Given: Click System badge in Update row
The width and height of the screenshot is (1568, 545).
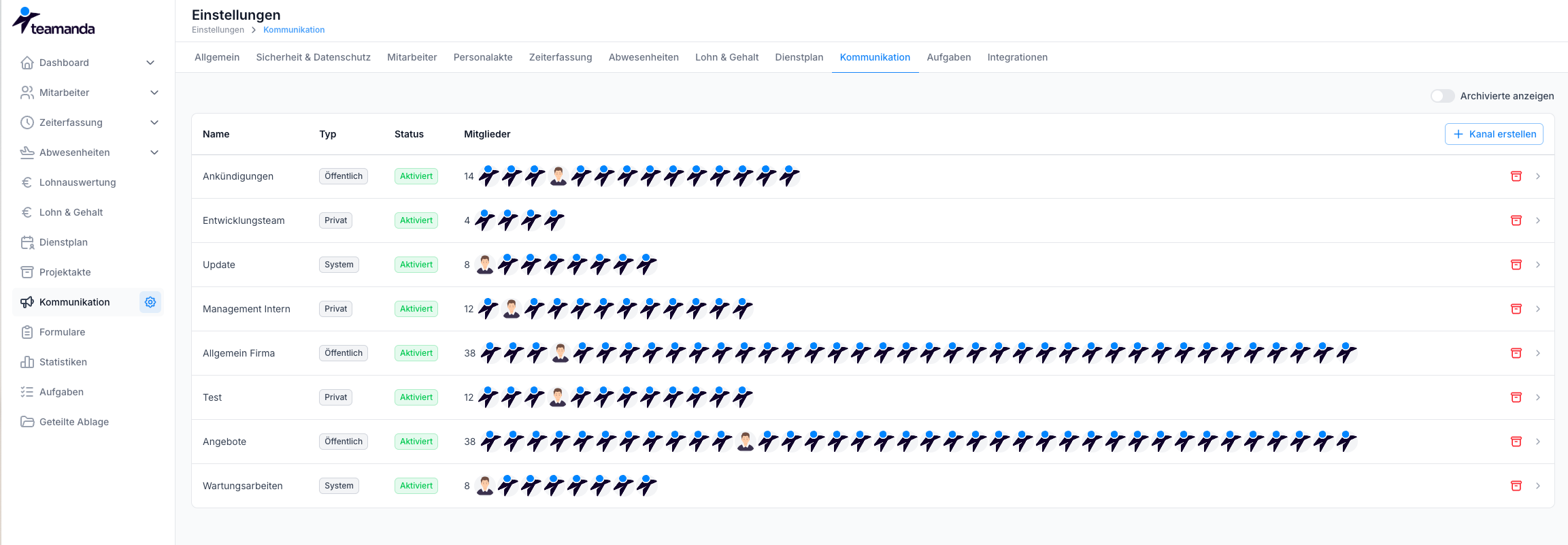Looking at the screenshot, I should (339, 265).
